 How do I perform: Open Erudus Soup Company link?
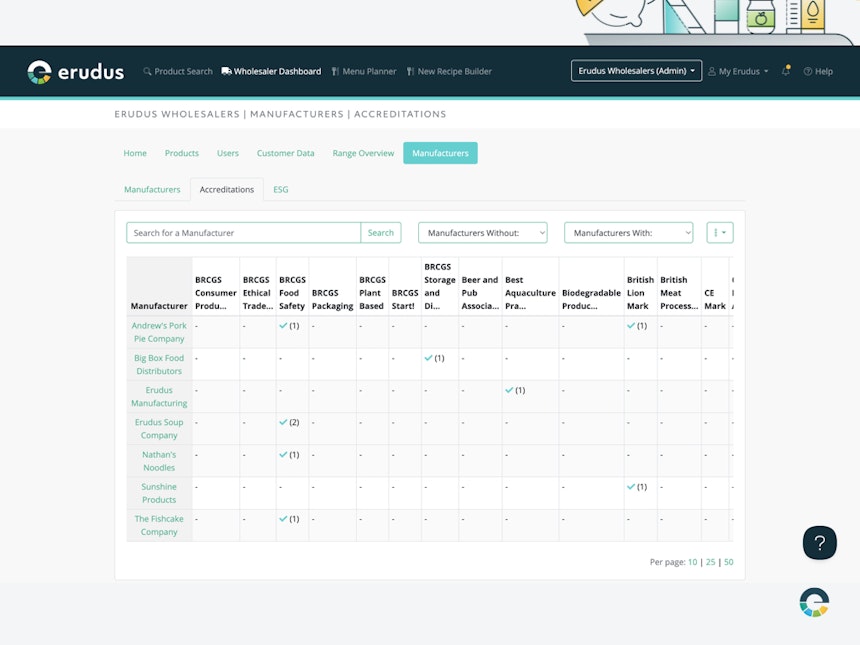click(159, 429)
